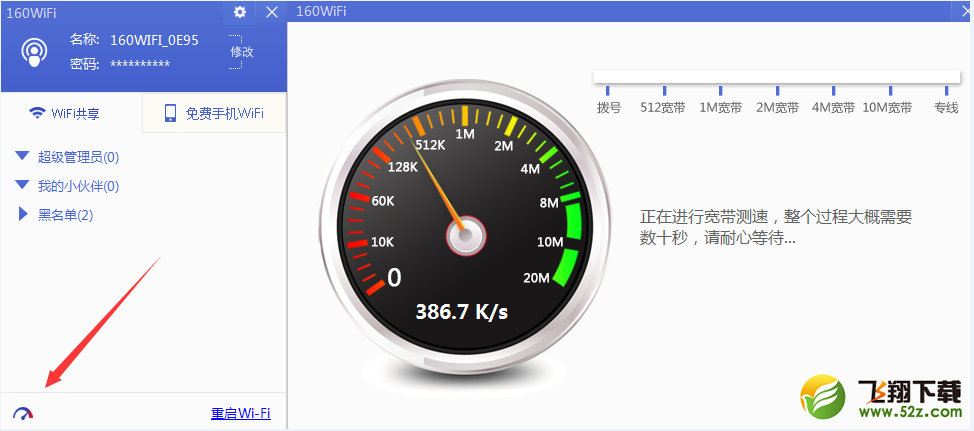
Task: Open the speed test gauge icon
Action: point(23,413)
